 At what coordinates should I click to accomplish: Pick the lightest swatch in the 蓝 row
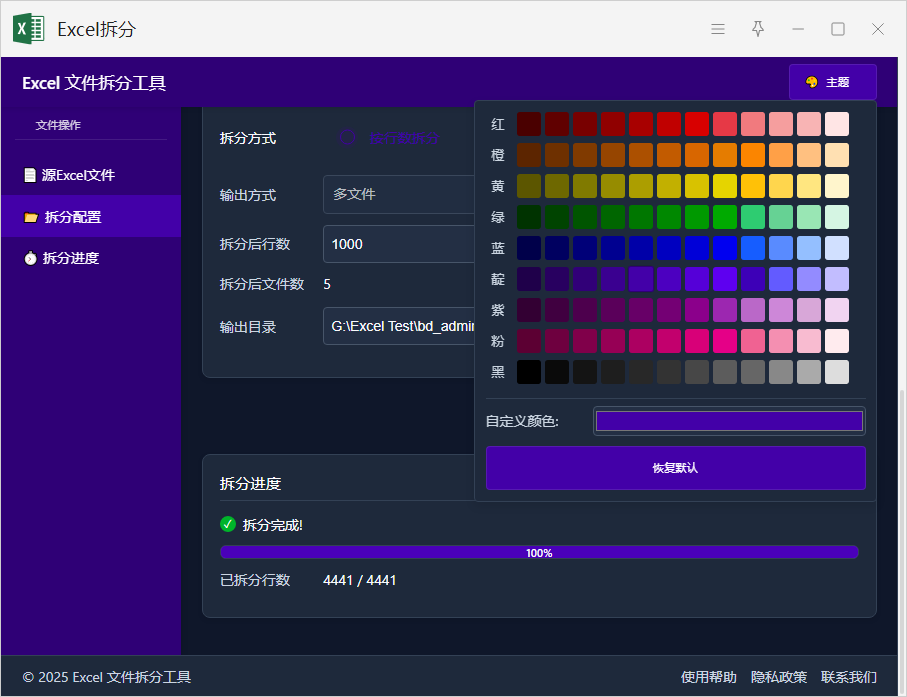[836, 248]
